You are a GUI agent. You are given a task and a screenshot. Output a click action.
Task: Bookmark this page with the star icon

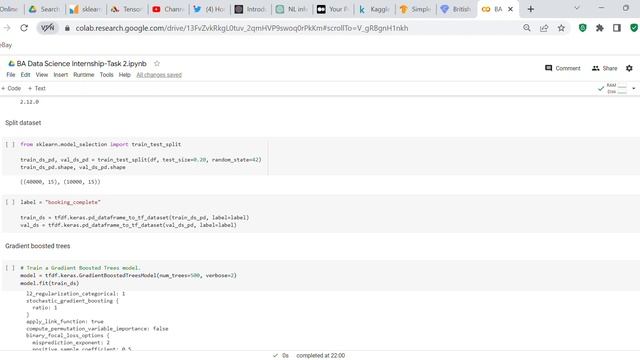pyautogui.click(x=561, y=28)
